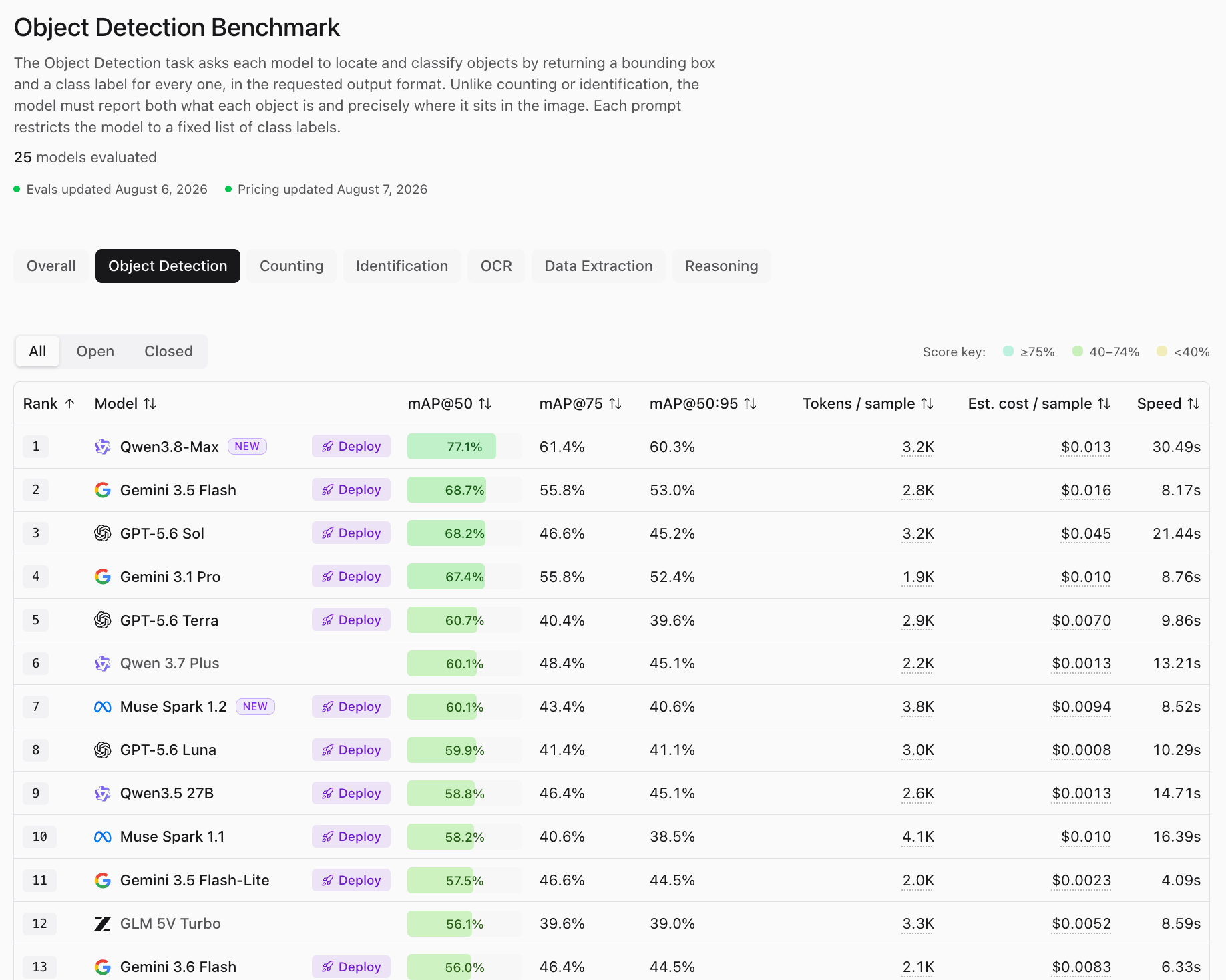The width and height of the screenshot is (1226, 980).
Task: Click the NEW badge next to Muse Spark 1.2
Action: point(255,707)
